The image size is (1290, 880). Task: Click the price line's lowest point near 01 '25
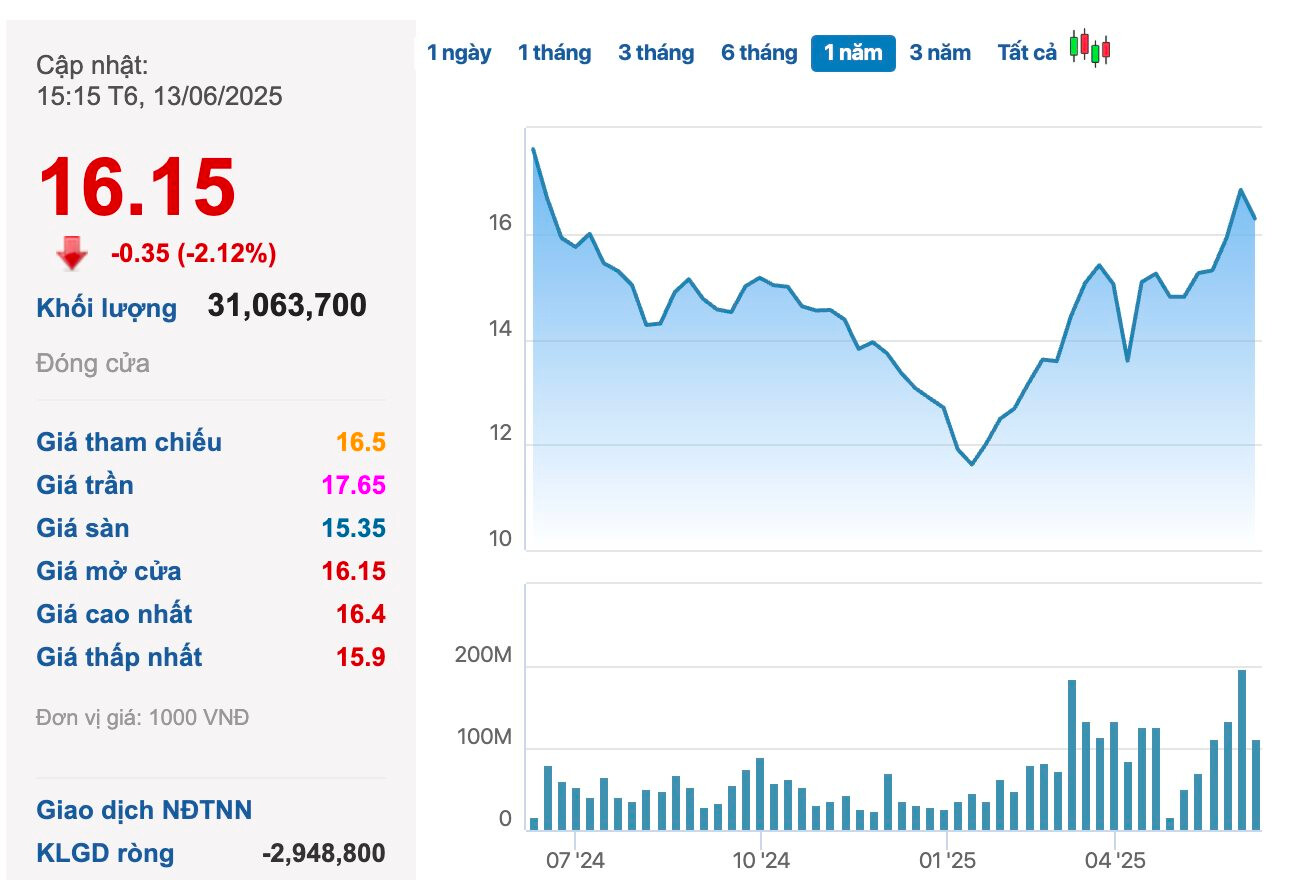[x=971, y=464]
